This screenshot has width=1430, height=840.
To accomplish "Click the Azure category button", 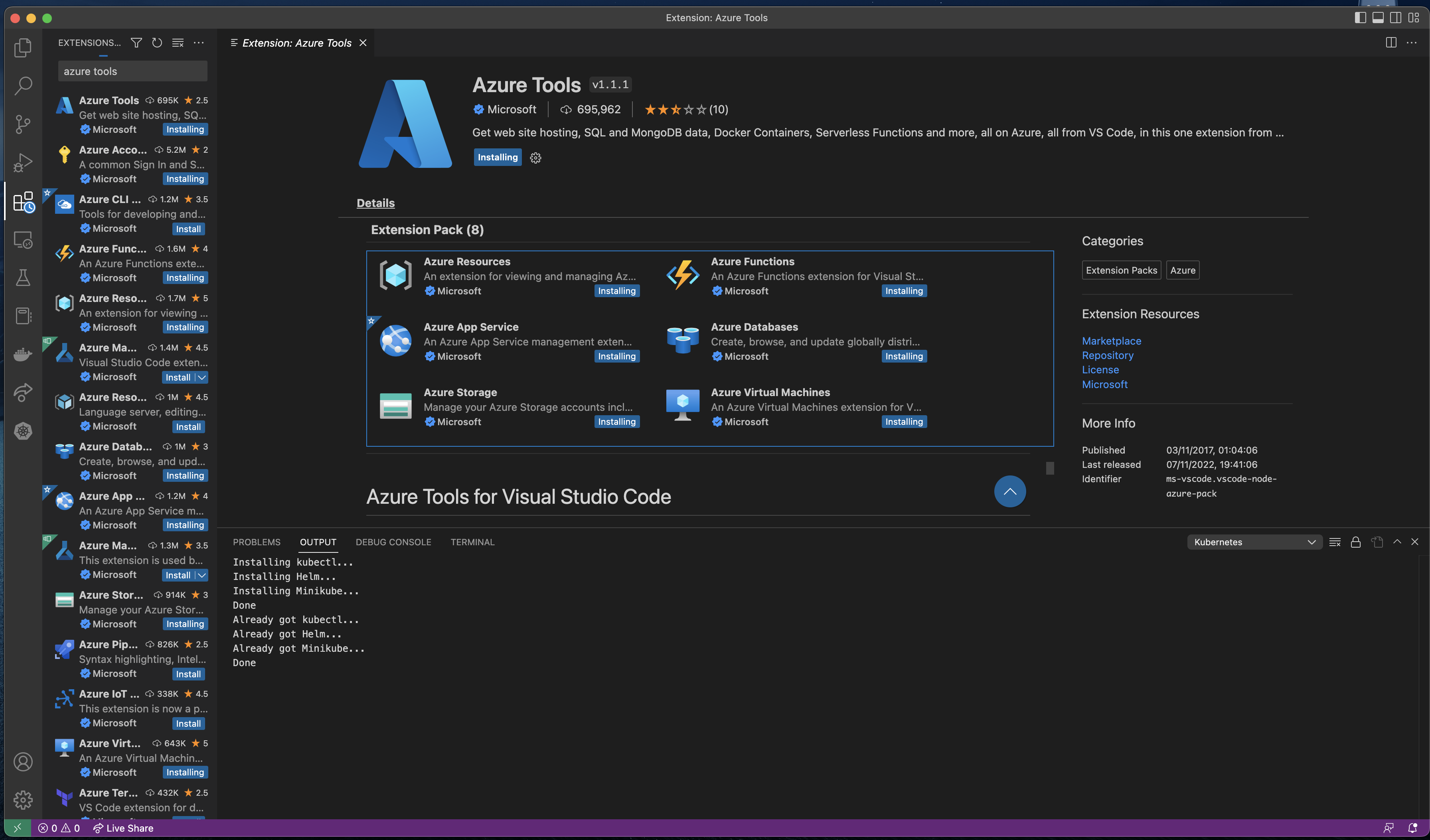I will (x=1183, y=270).
